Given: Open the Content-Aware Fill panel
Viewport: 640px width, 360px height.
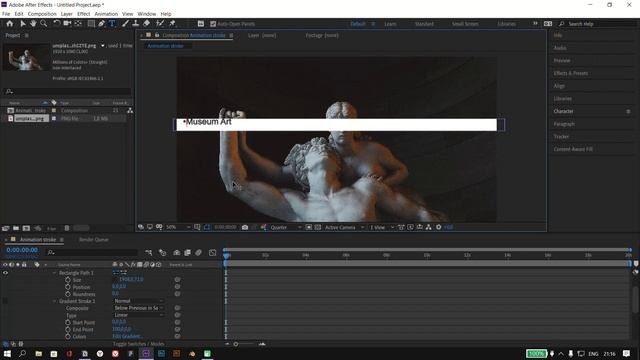Looking at the screenshot, I should [x=573, y=149].
